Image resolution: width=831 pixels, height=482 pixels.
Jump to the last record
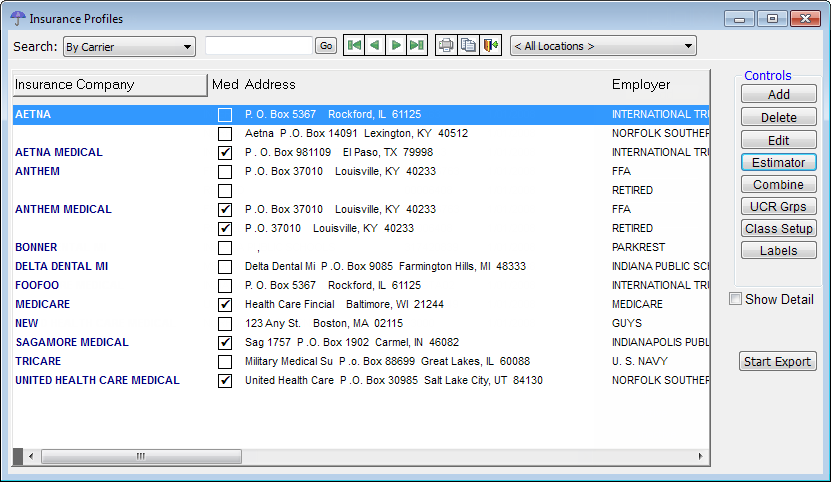click(417, 46)
